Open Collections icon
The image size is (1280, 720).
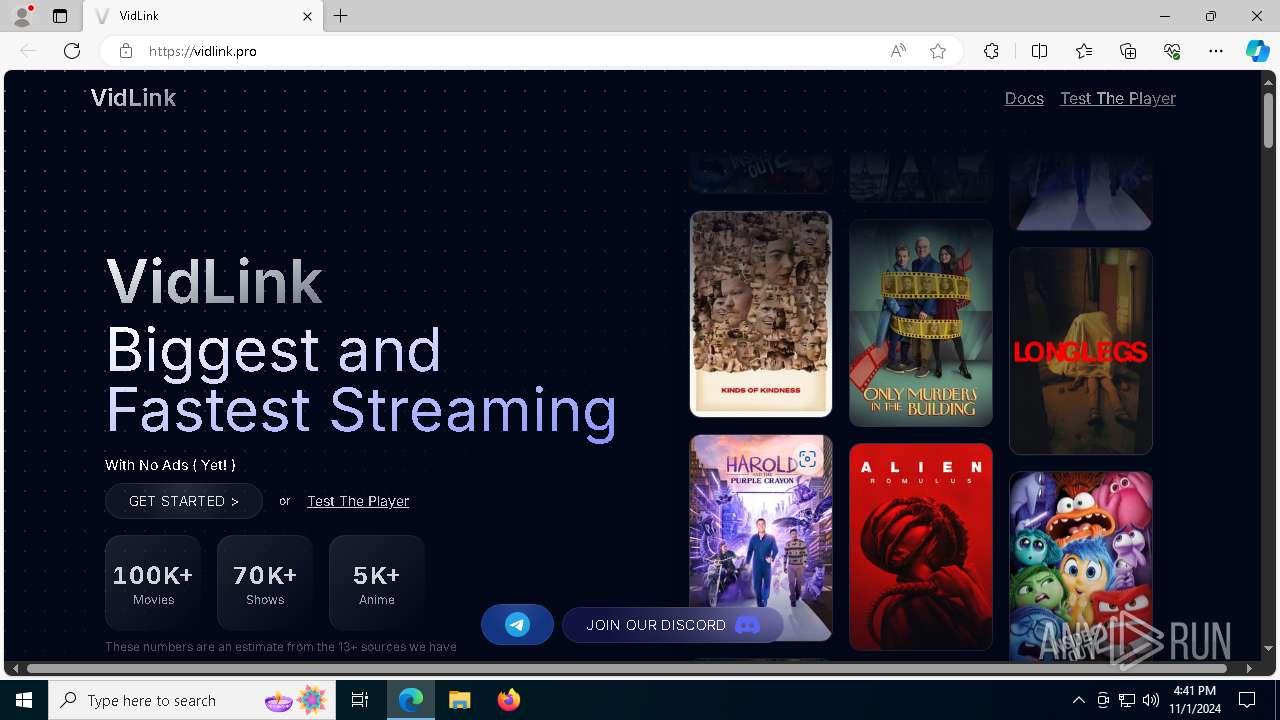pyautogui.click(x=1128, y=51)
